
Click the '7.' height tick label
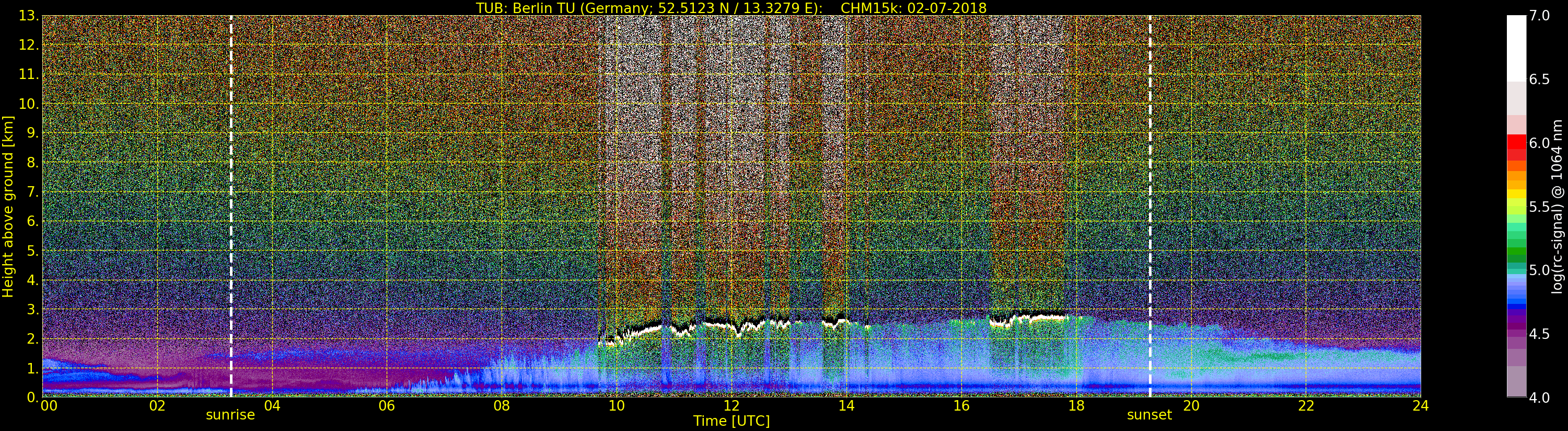click(32, 192)
